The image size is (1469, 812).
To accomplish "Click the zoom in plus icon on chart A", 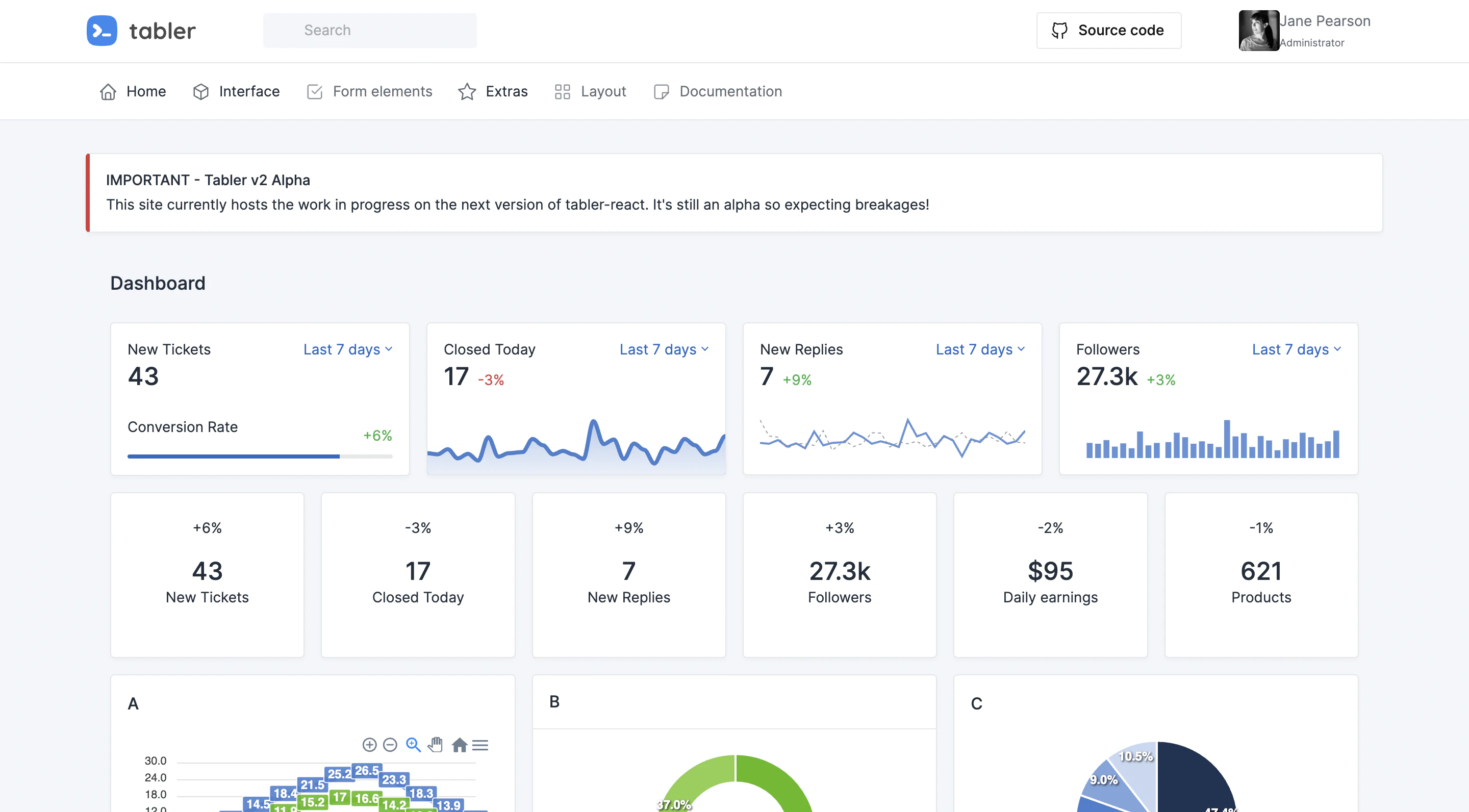I will pyautogui.click(x=369, y=745).
